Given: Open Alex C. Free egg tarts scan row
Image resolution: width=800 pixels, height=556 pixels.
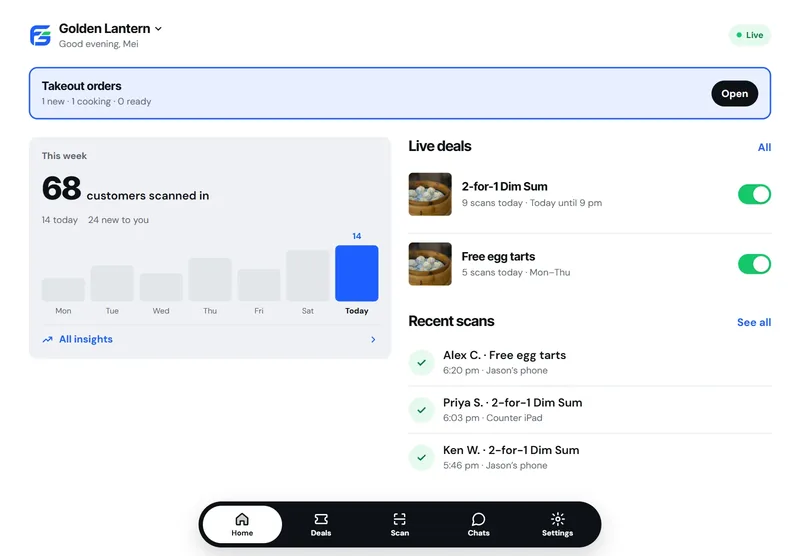Looking at the screenshot, I should point(590,363).
